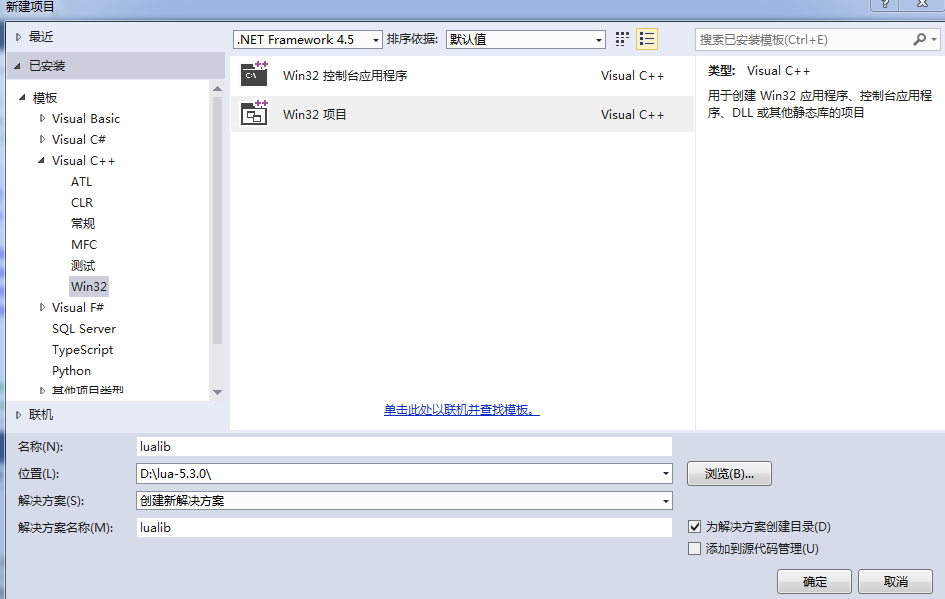Click the 确定 button

coord(814,582)
